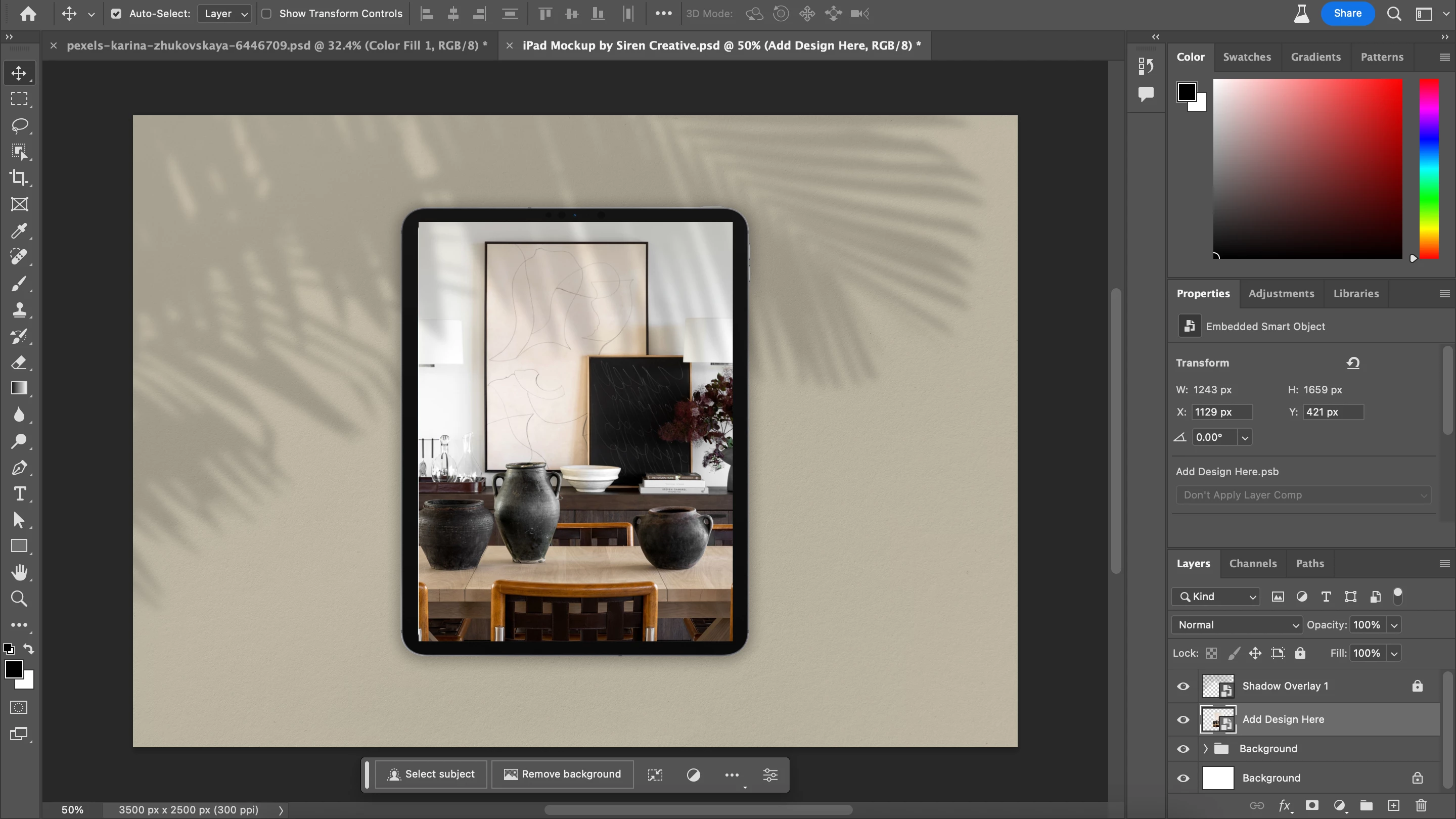
Task: Expand the Background layer group
Action: click(x=1205, y=749)
